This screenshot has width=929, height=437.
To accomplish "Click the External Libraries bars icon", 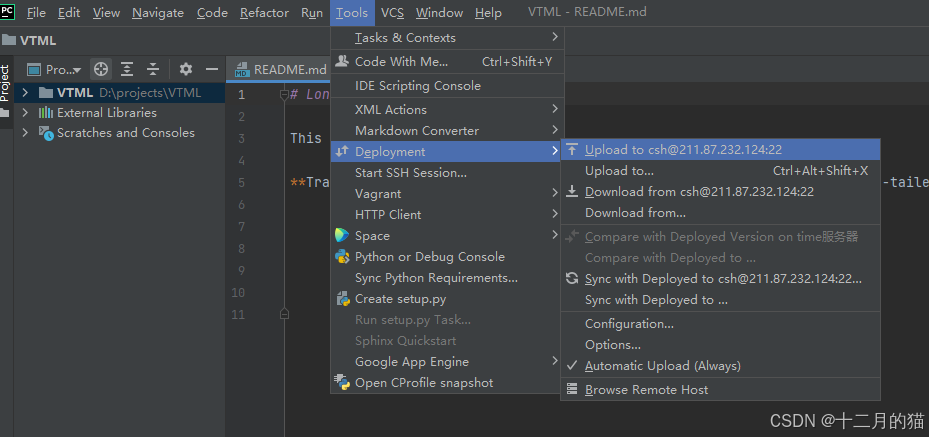I will point(46,113).
